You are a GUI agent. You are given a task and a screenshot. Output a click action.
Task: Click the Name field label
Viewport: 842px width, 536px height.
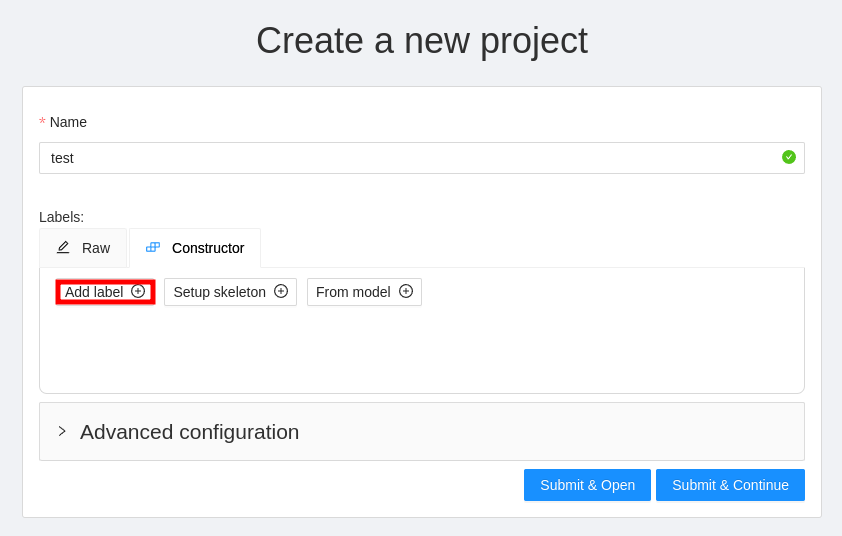[68, 122]
